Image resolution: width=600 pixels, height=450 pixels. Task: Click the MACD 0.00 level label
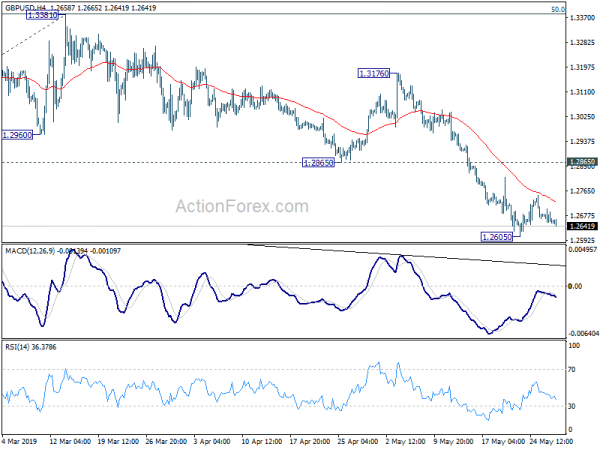[x=575, y=286]
